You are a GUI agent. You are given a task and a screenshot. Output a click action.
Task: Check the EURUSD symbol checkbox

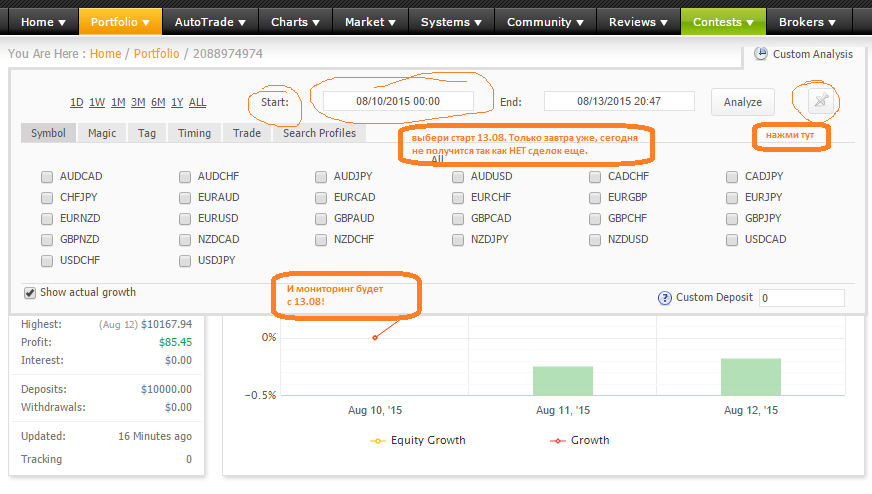click(185, 219)
